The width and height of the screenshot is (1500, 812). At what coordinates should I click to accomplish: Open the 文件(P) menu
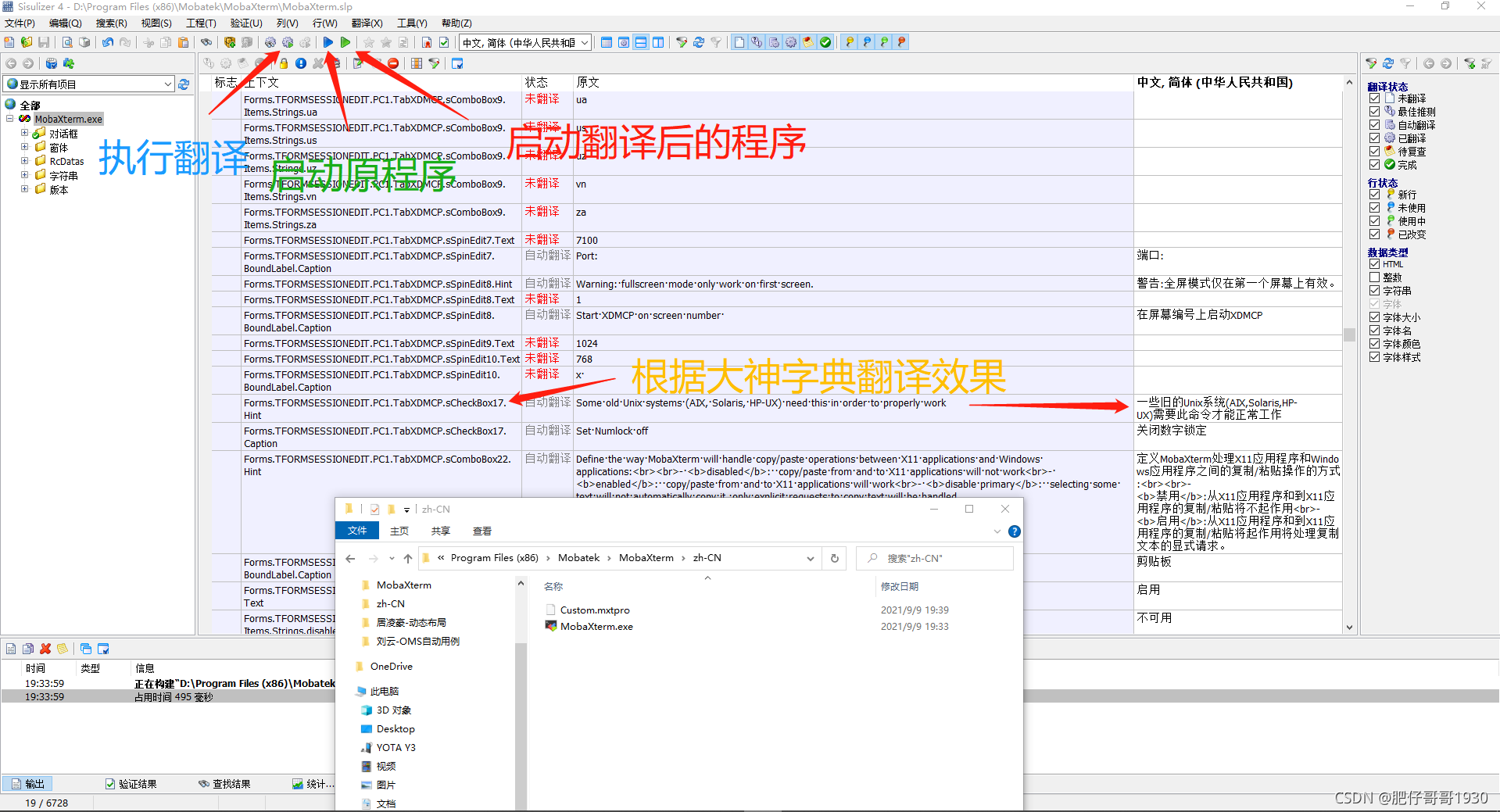tap(20, 23)
